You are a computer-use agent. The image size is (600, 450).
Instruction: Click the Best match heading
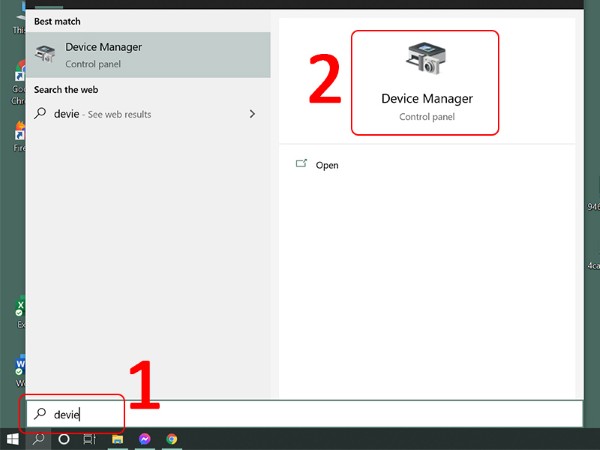point(57,21)
